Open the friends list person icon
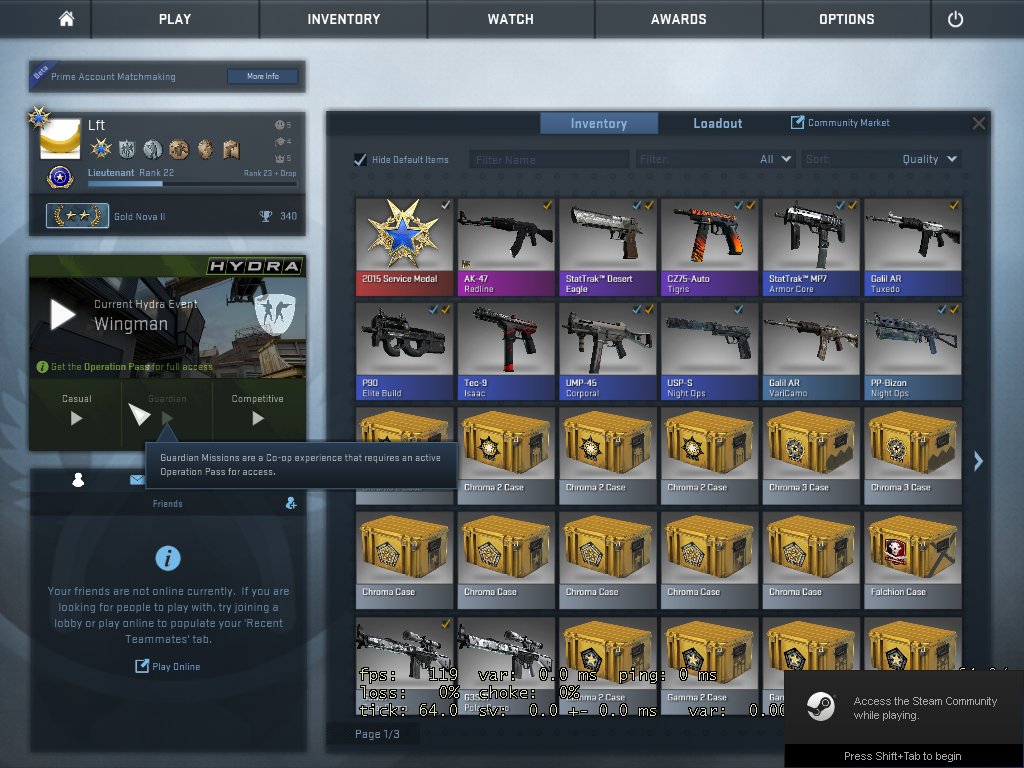This screenshot has height=768, width=1024. 78,480
